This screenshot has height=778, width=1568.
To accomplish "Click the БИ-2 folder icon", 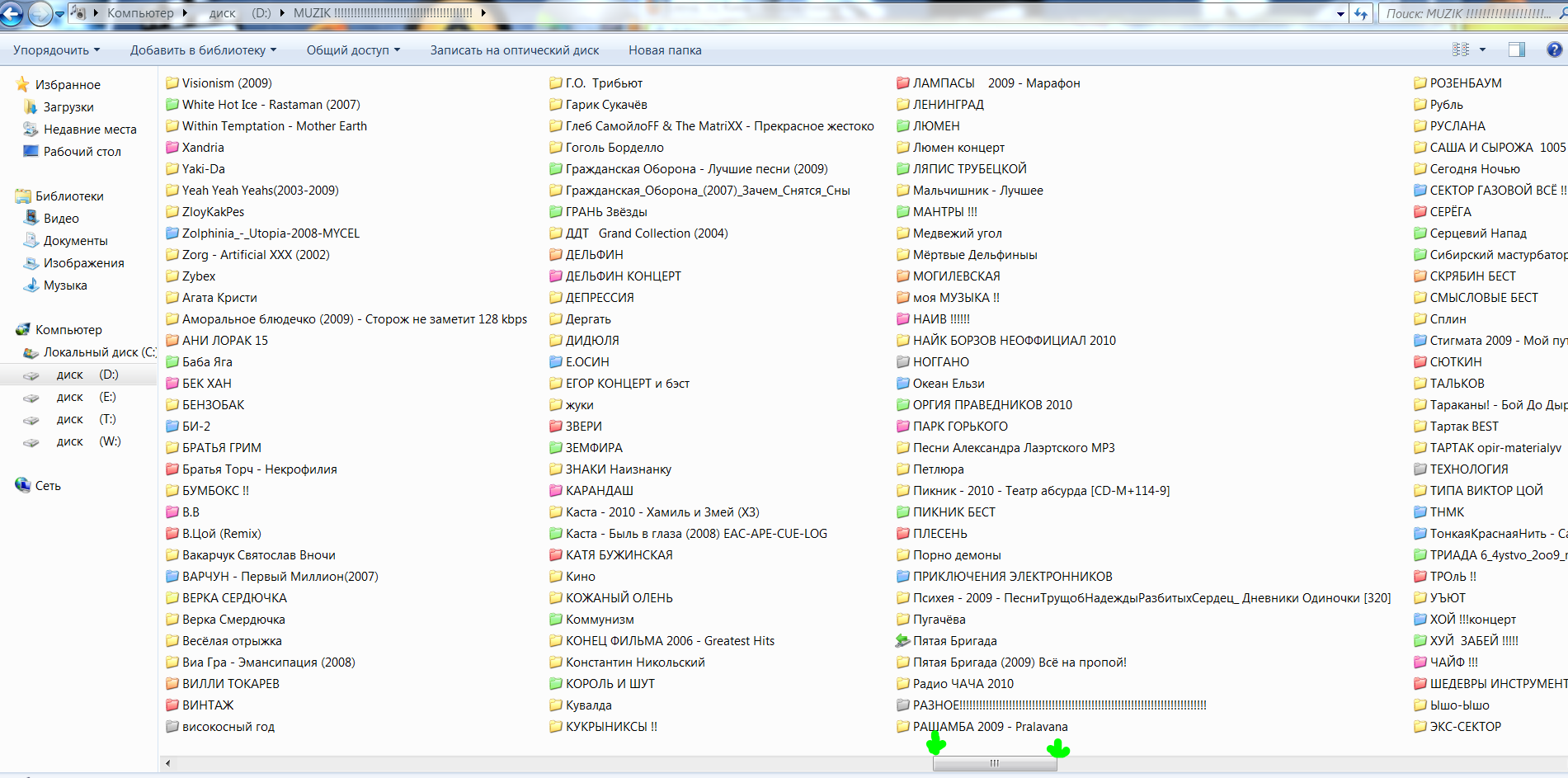I will pos(172,426).
